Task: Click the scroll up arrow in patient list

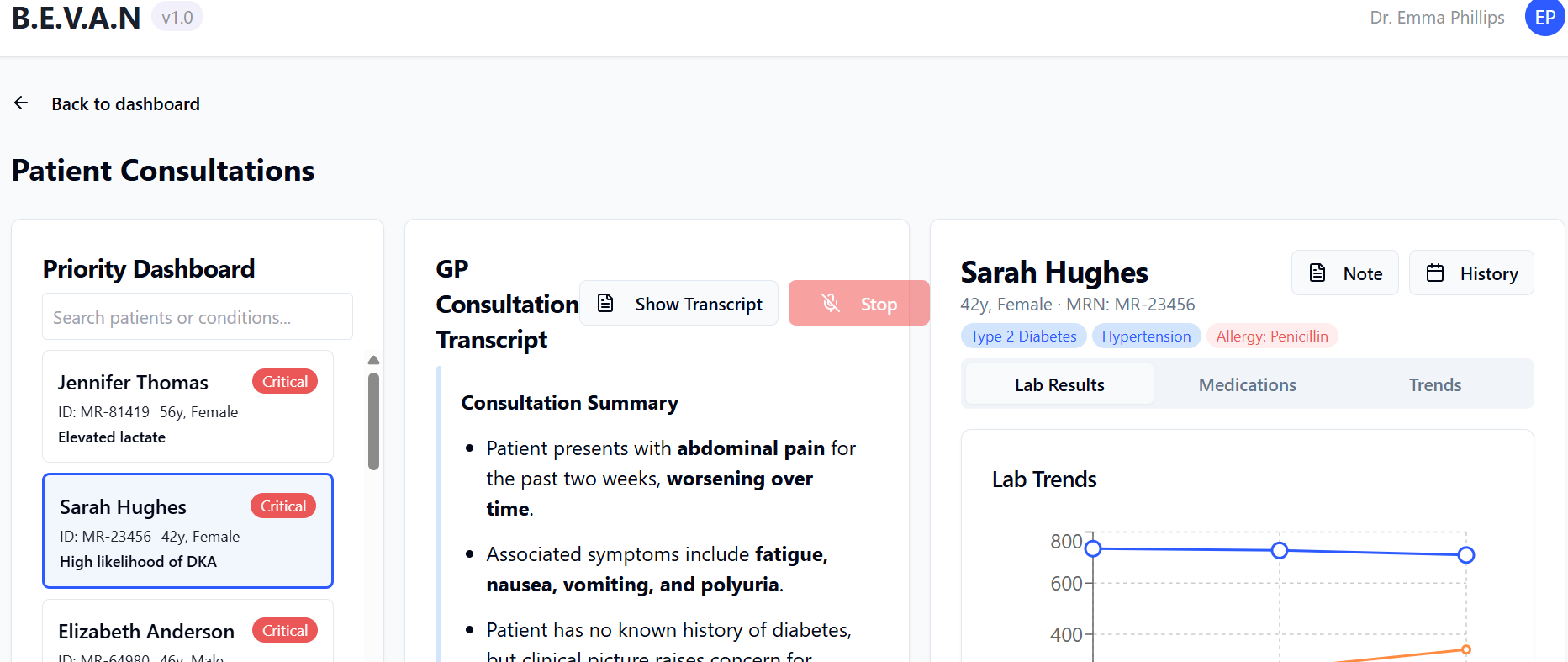Action: click(374, 360)
